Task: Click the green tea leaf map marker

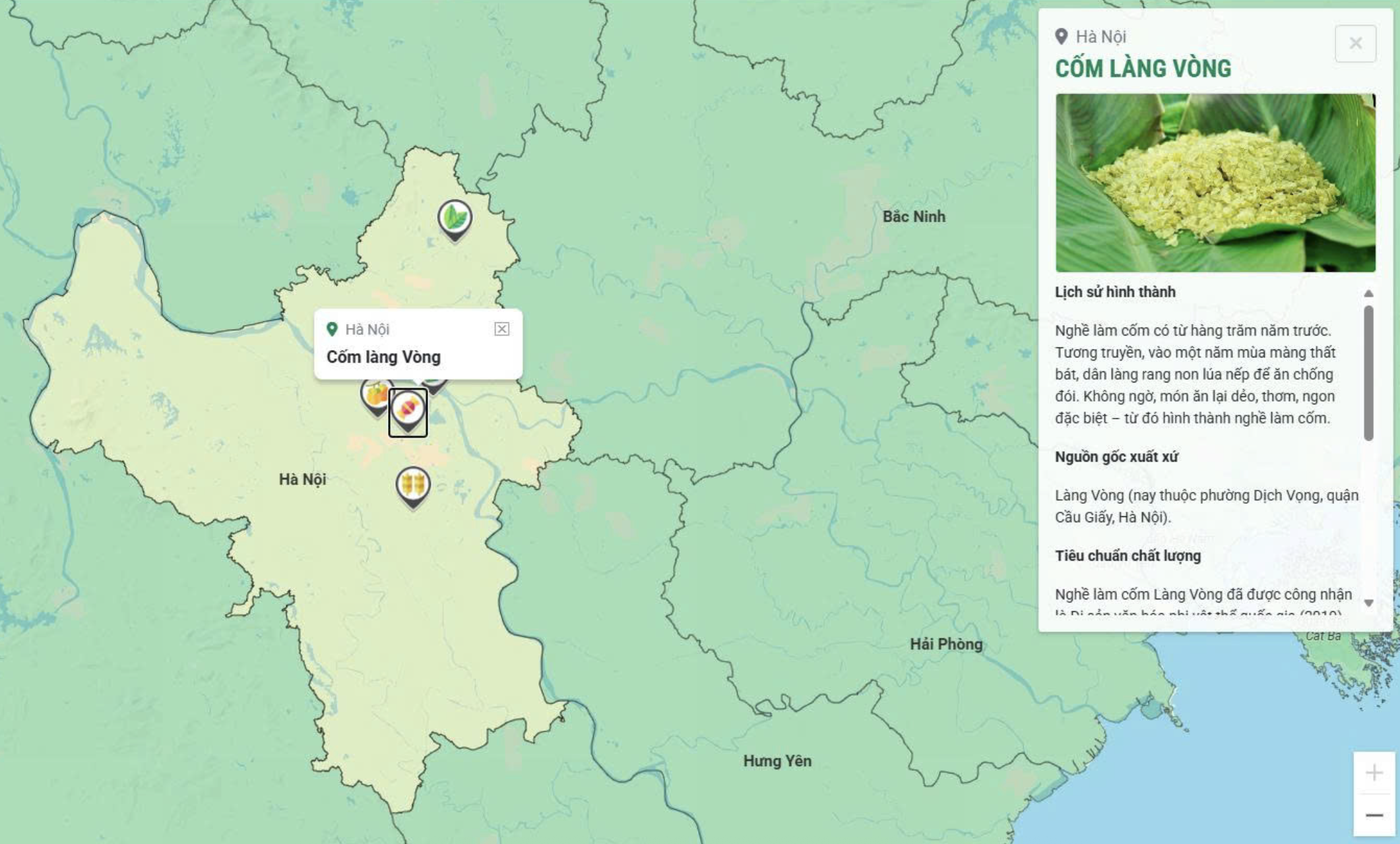Action: pyautogui.click(x=455, y=218)
